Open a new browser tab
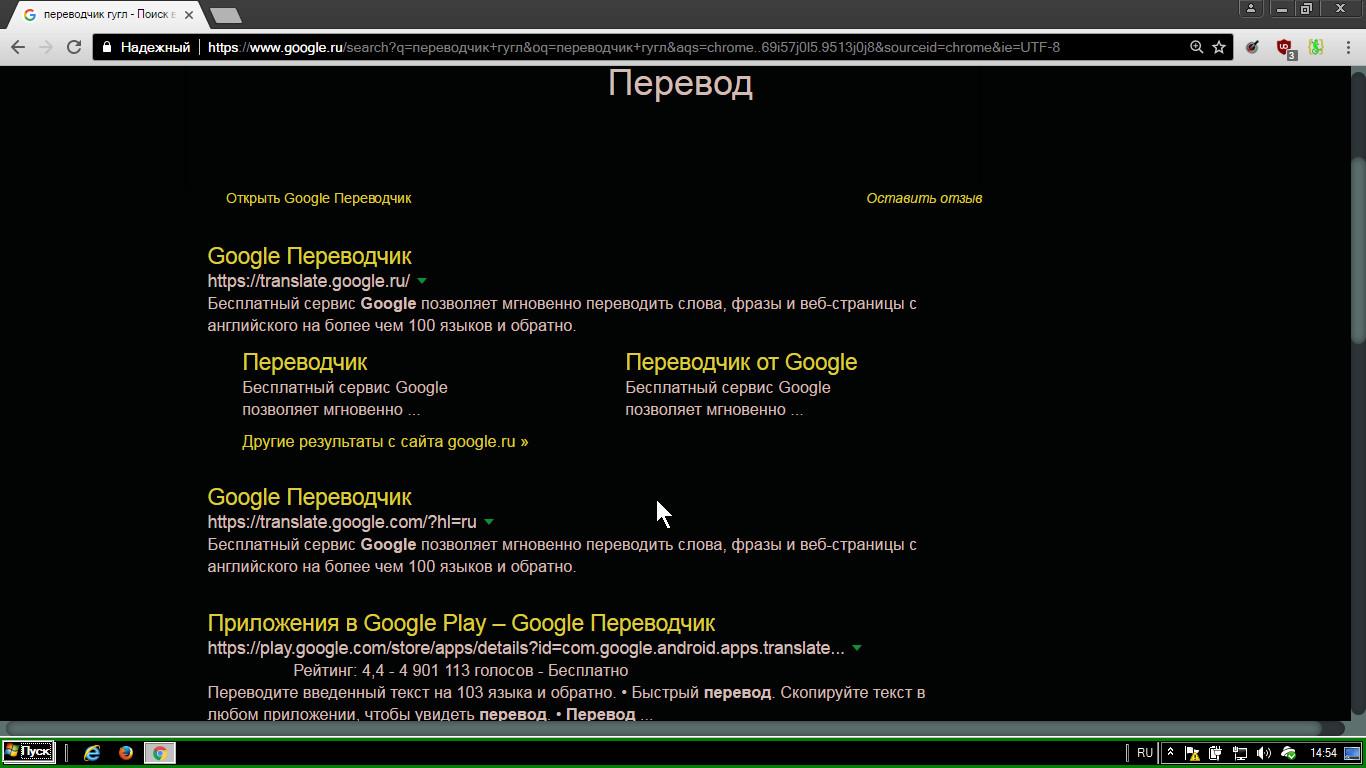The width and height of the screenshot is (1366, 768). [x=227, y=15]
